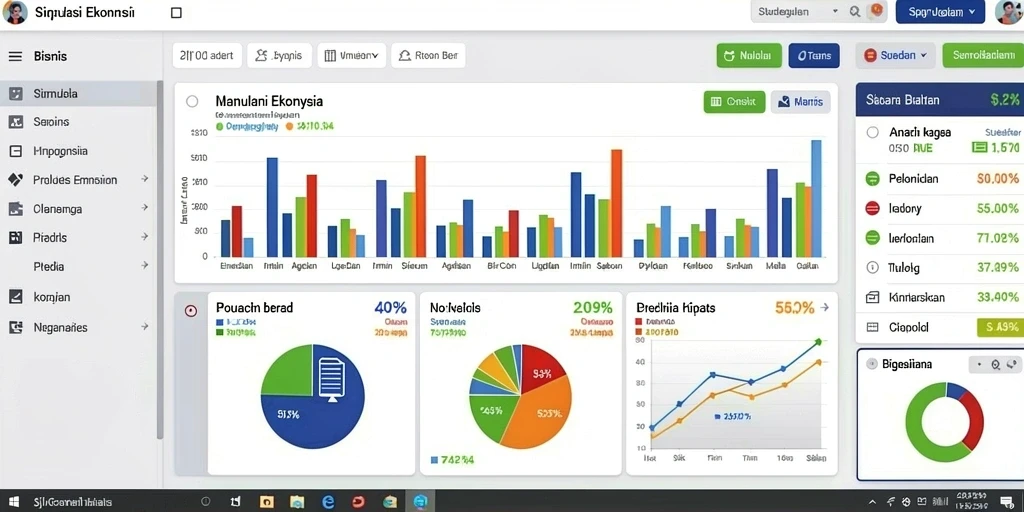The width and height of the screenshot is (1024, 512).
Task: Select the radio button beside Manulani Ekonysia
Action: click(x=192, y=101)
